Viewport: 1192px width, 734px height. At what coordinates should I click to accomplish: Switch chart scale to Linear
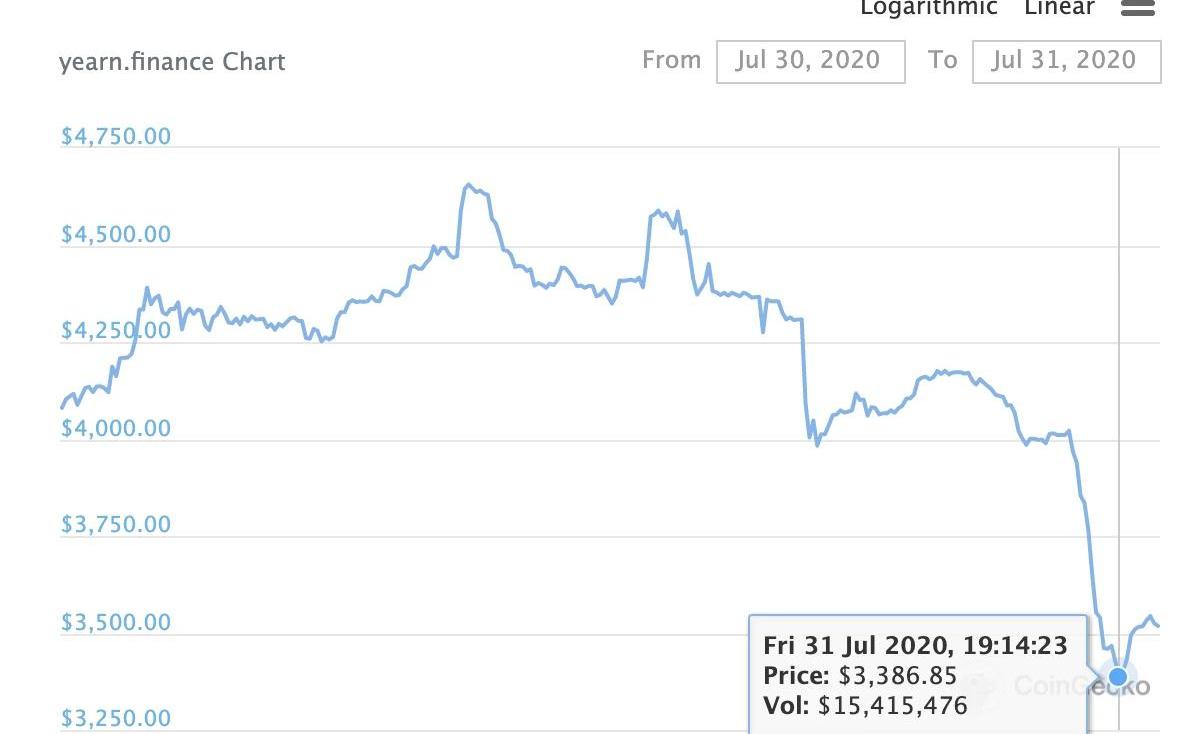[1059, 8]
